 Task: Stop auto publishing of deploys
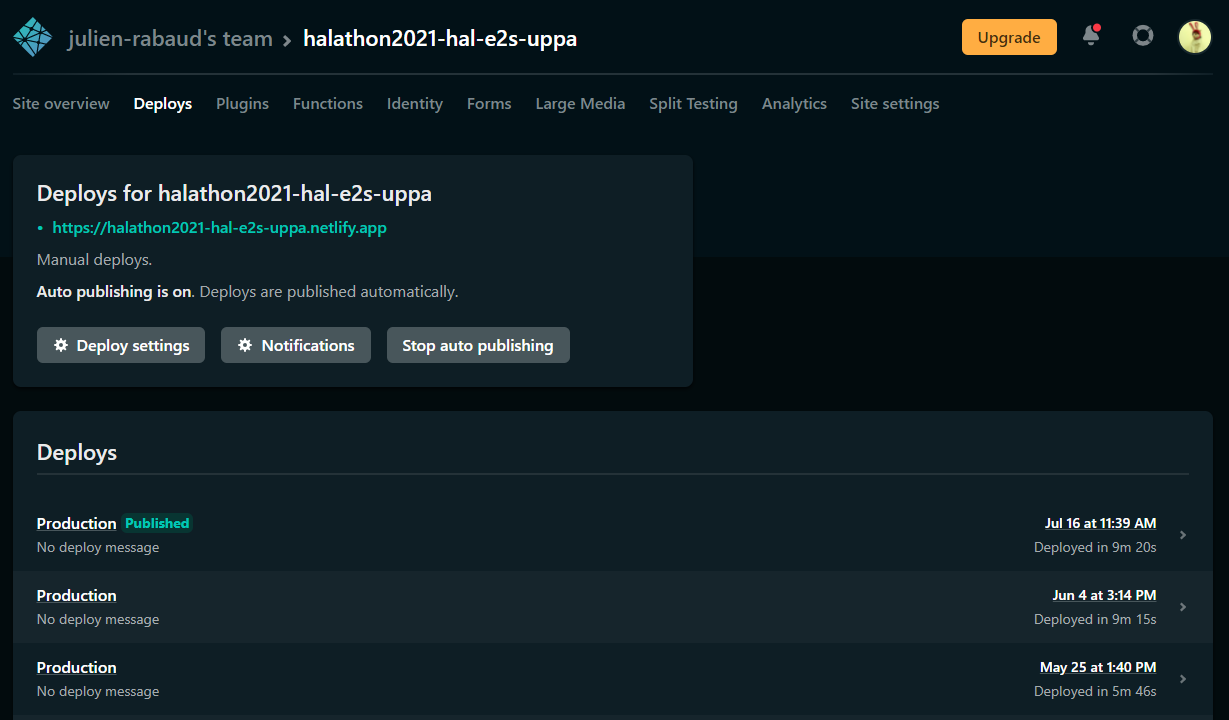478,345
